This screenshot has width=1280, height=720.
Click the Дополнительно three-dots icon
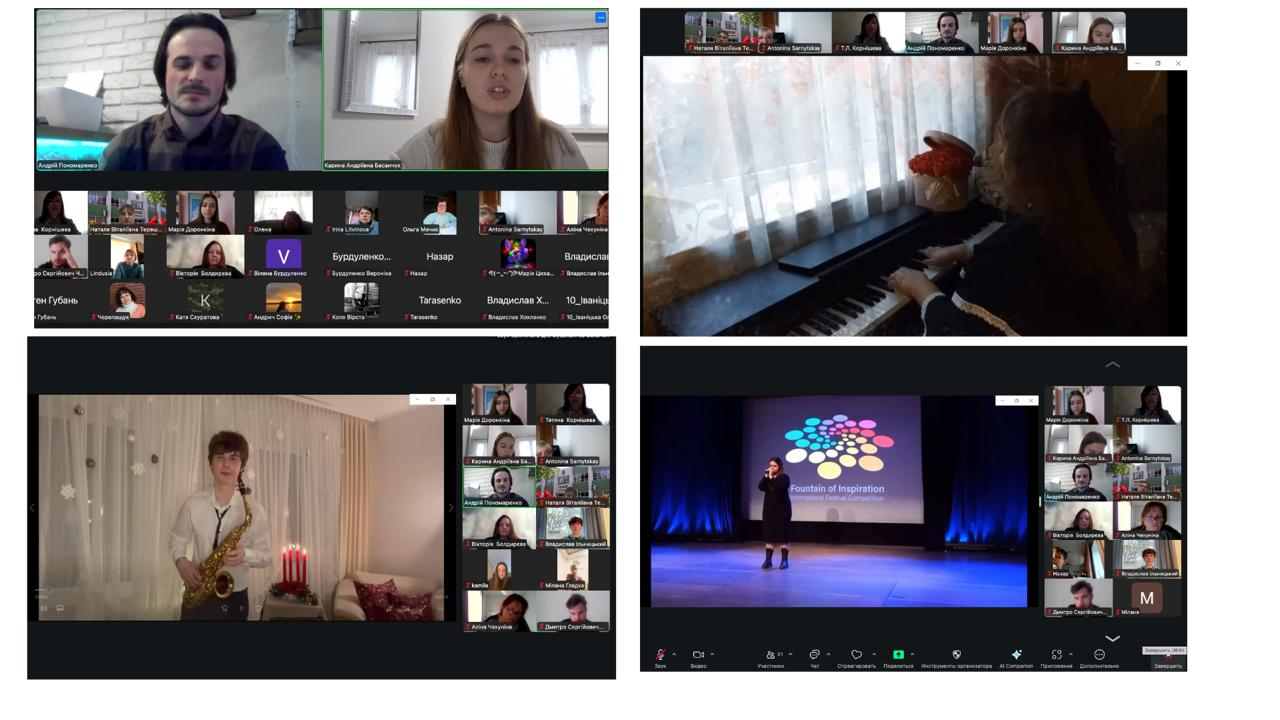coord(1099,655)
